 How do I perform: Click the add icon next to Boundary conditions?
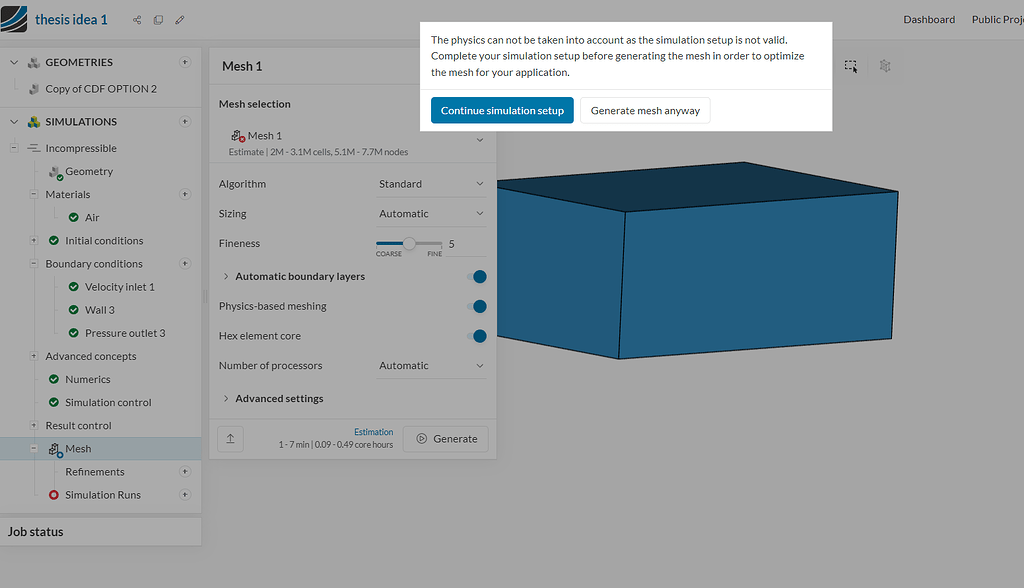pos(185,263)
